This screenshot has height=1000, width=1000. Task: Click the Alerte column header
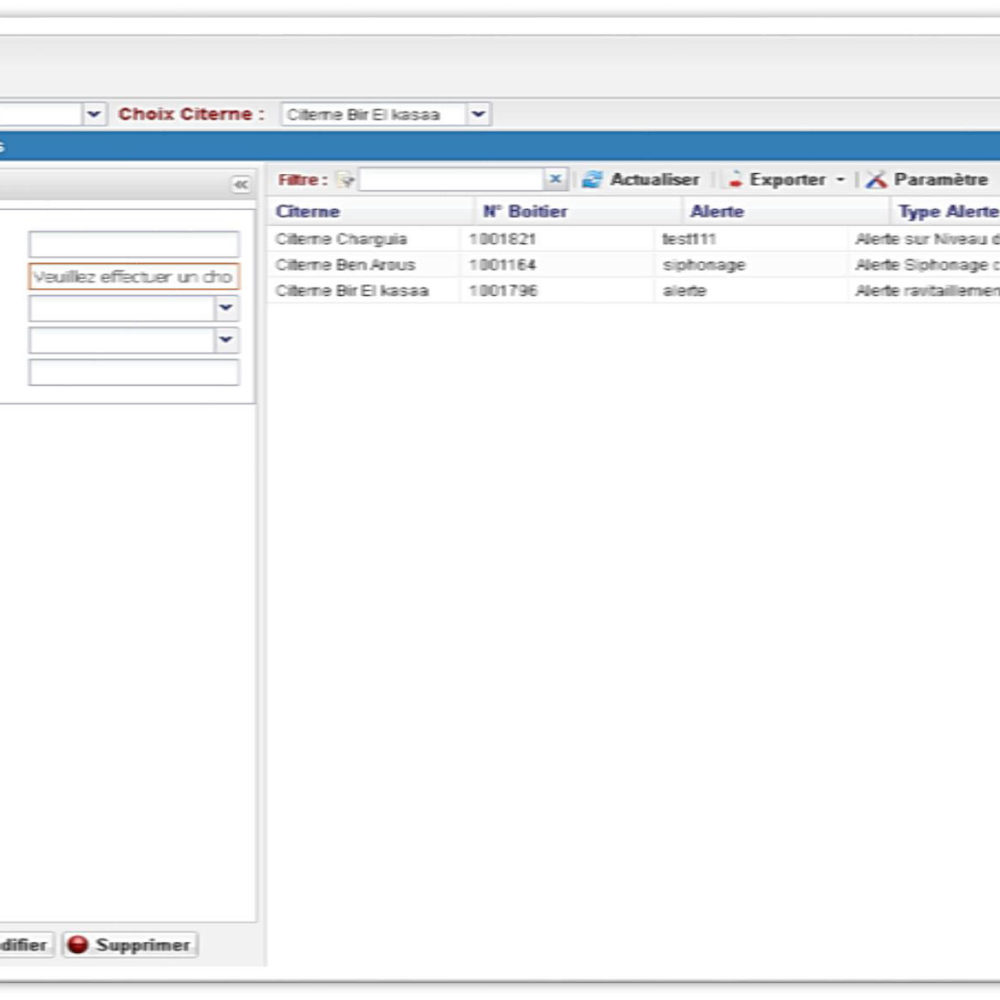(717, 212)
